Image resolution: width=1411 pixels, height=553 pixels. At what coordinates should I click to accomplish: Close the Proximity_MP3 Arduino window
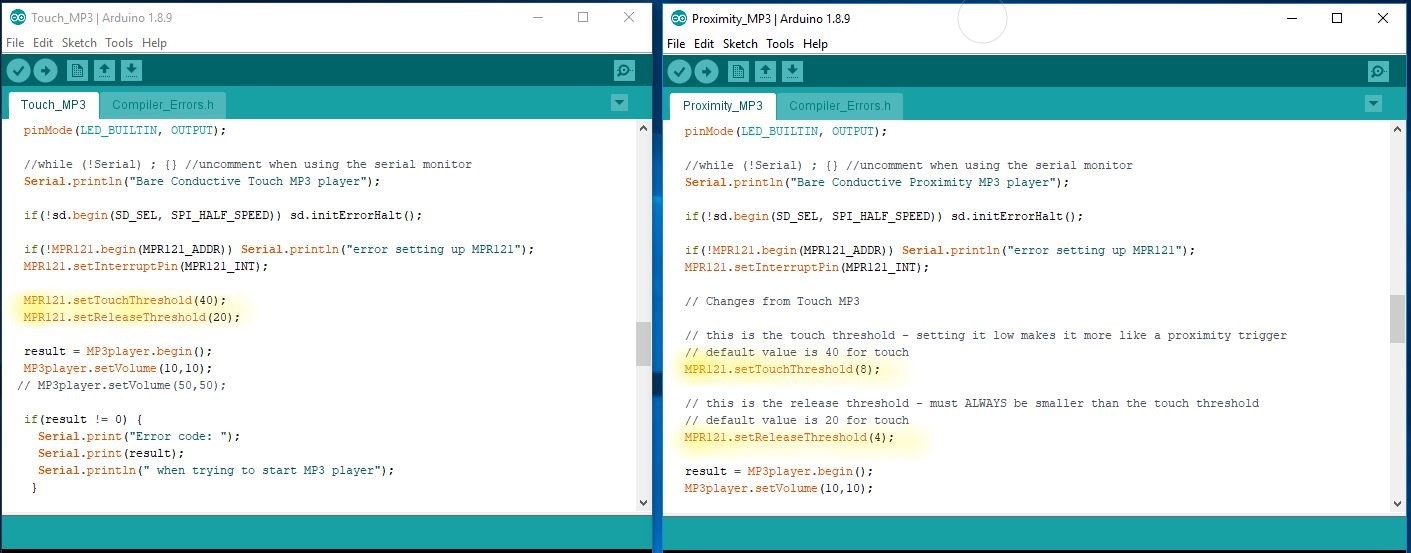[1383, 18]
